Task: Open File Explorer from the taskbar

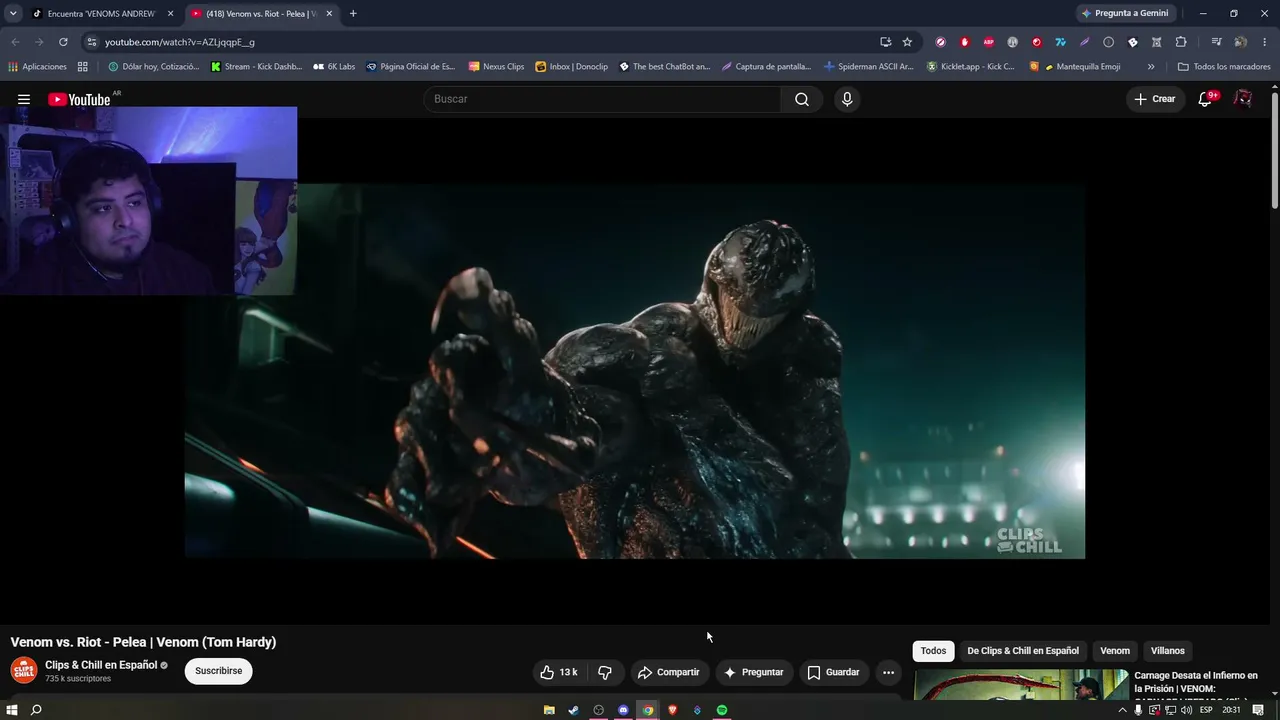Action: [x=549, y=710]
